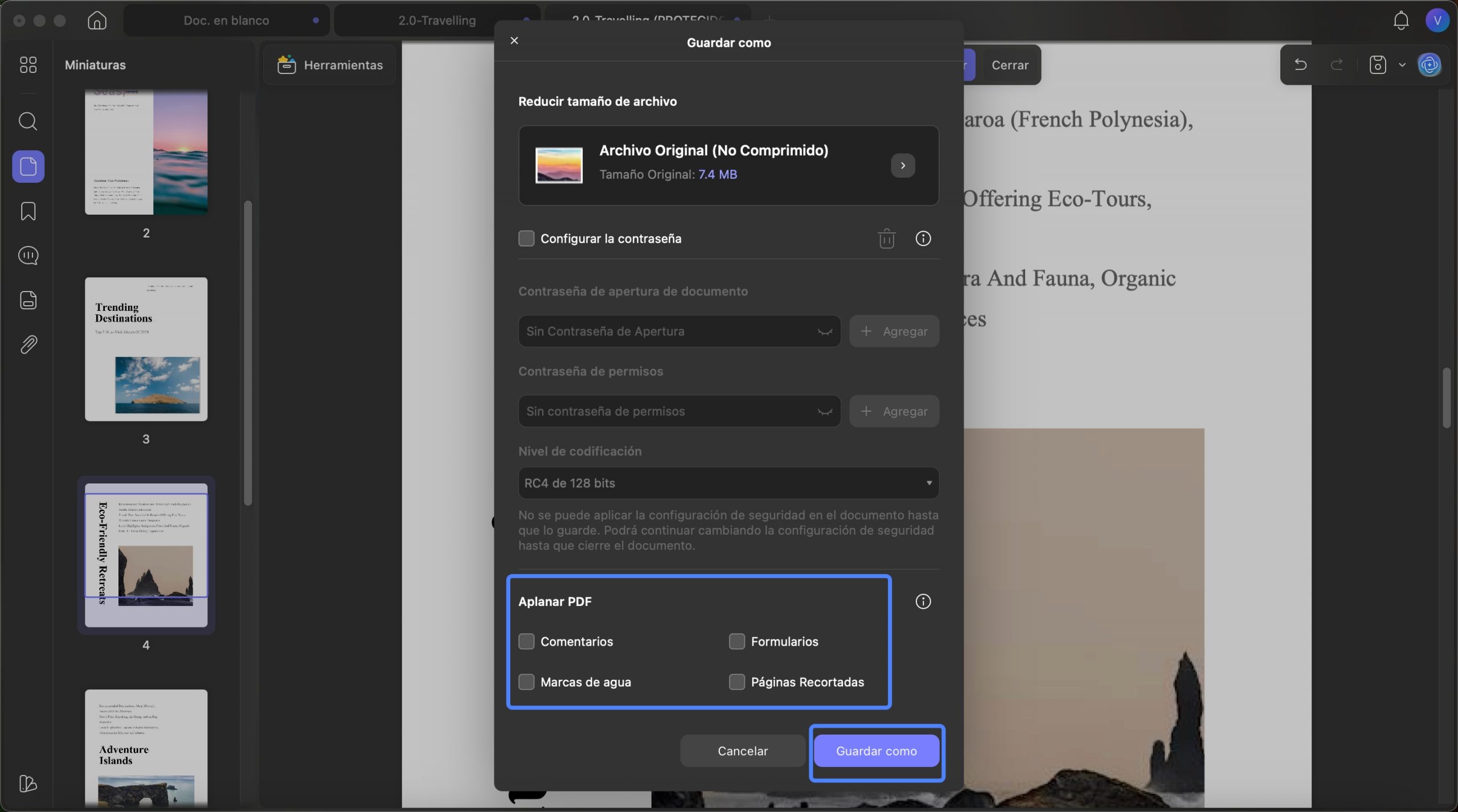
Task: Click the notifications bell icon
Action: [x=1400, y=20]
